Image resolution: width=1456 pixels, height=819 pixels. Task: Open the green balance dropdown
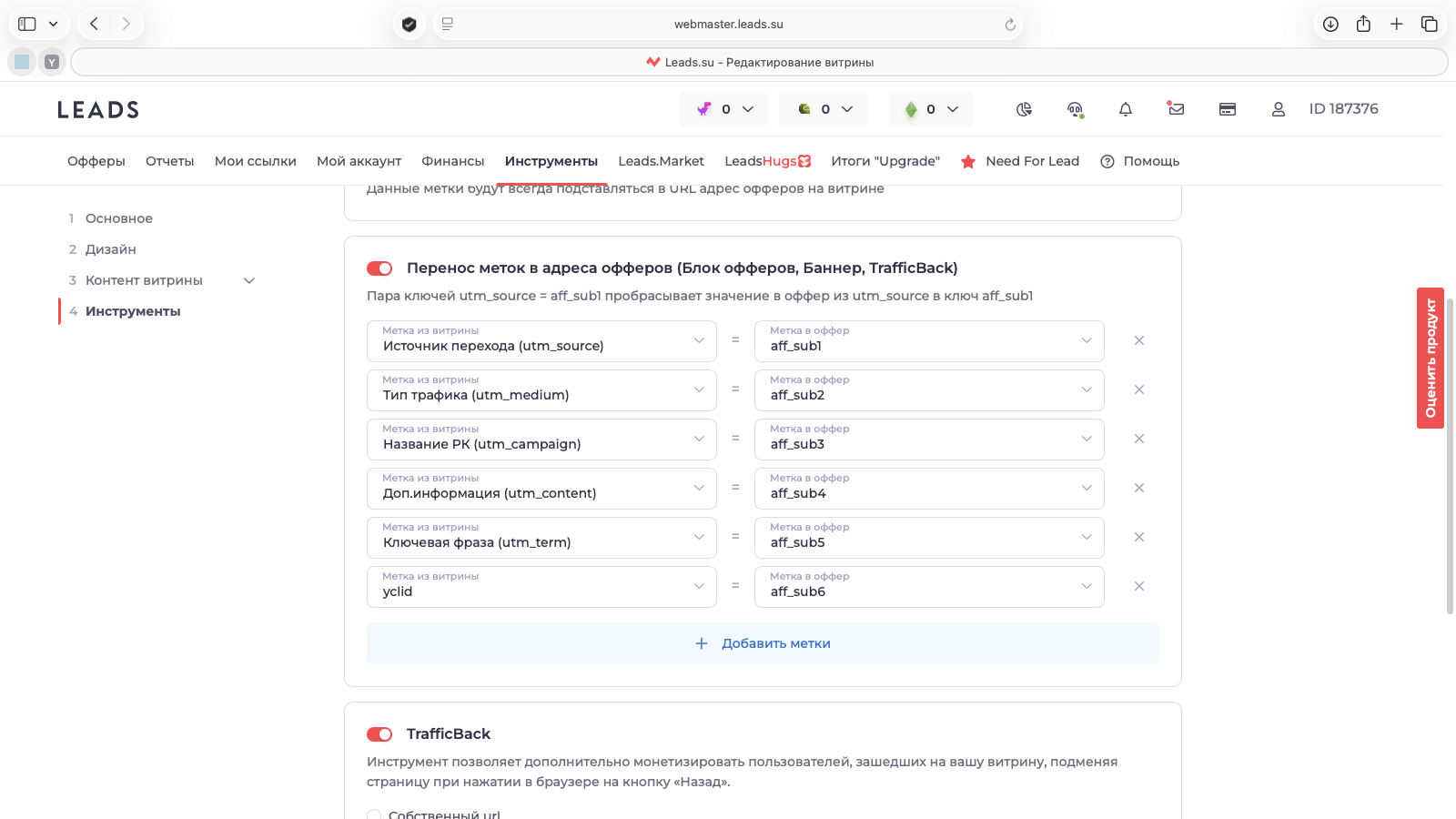(x=931, y=109)
